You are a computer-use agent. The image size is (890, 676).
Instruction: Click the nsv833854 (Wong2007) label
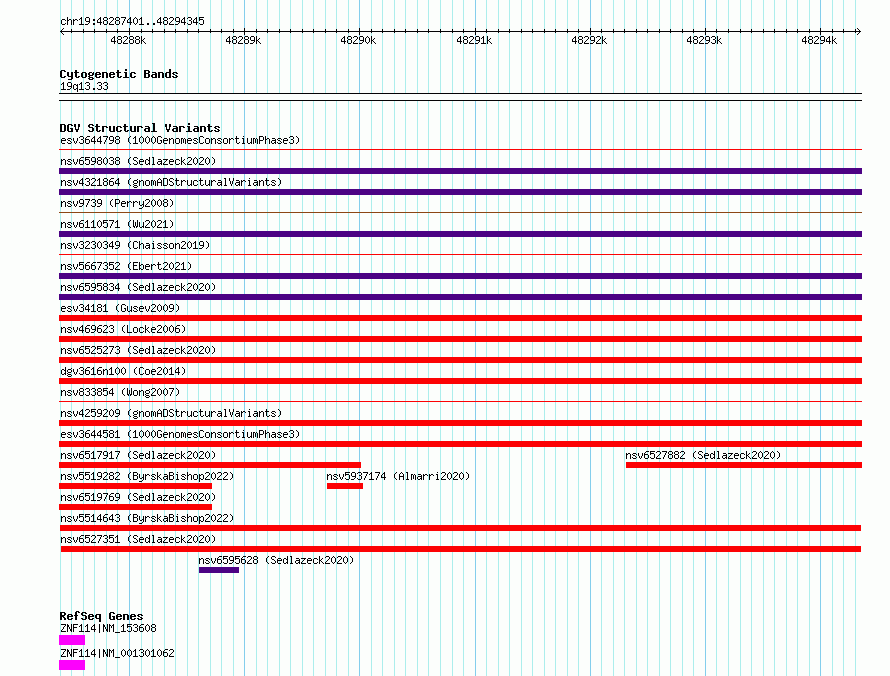120,392
